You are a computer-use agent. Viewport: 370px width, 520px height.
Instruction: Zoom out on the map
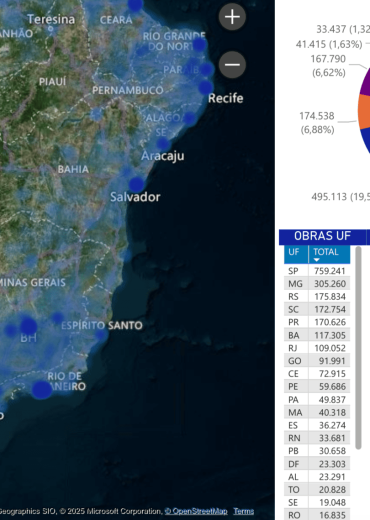232,65
